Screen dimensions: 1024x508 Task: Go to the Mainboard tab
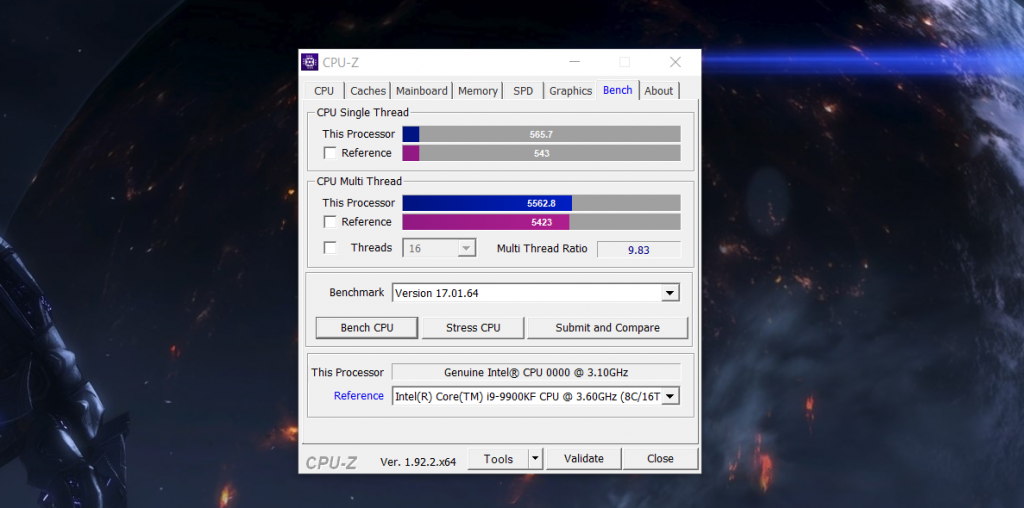422,91
